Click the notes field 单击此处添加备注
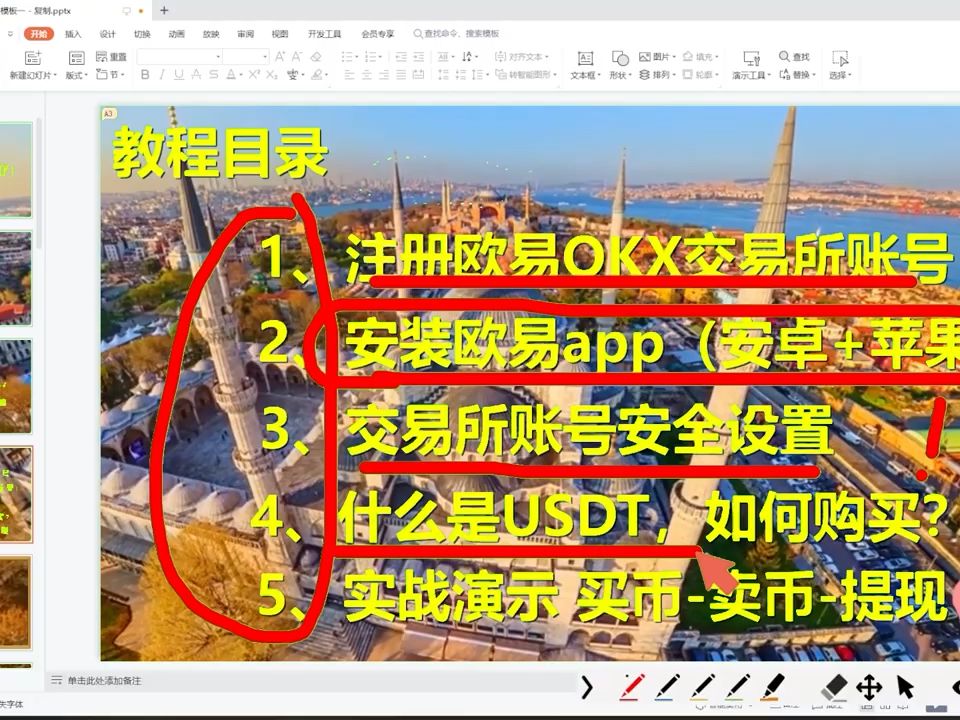 click(104, 681)
